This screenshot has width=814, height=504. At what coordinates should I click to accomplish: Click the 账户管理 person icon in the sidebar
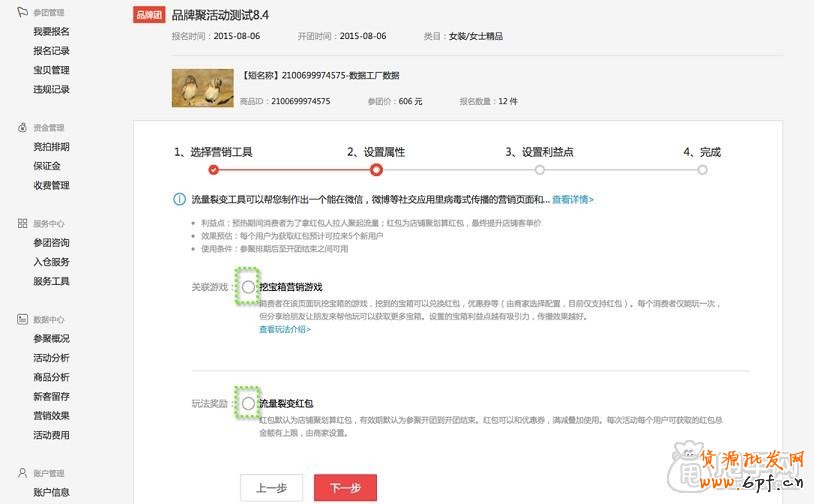tap(23, 473)
